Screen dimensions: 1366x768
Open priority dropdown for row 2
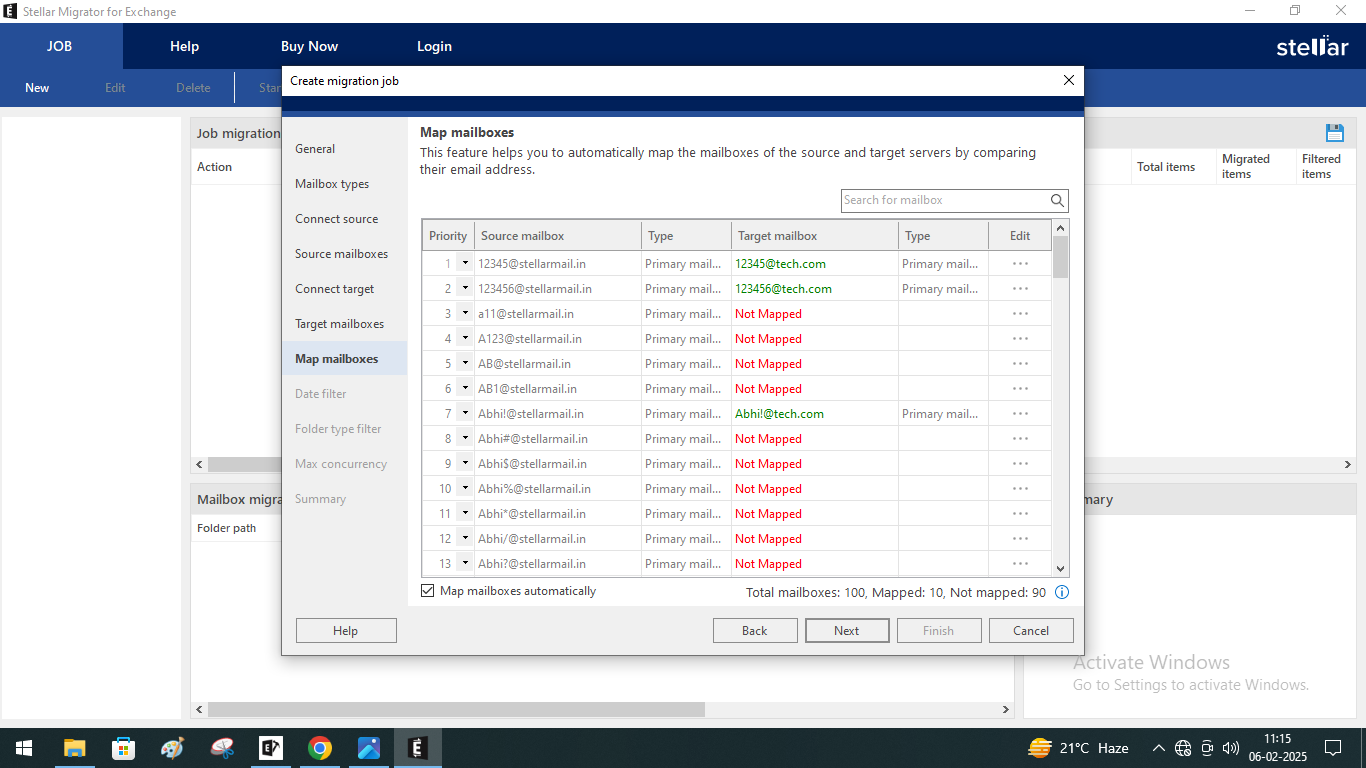click(x=465, y=289)
